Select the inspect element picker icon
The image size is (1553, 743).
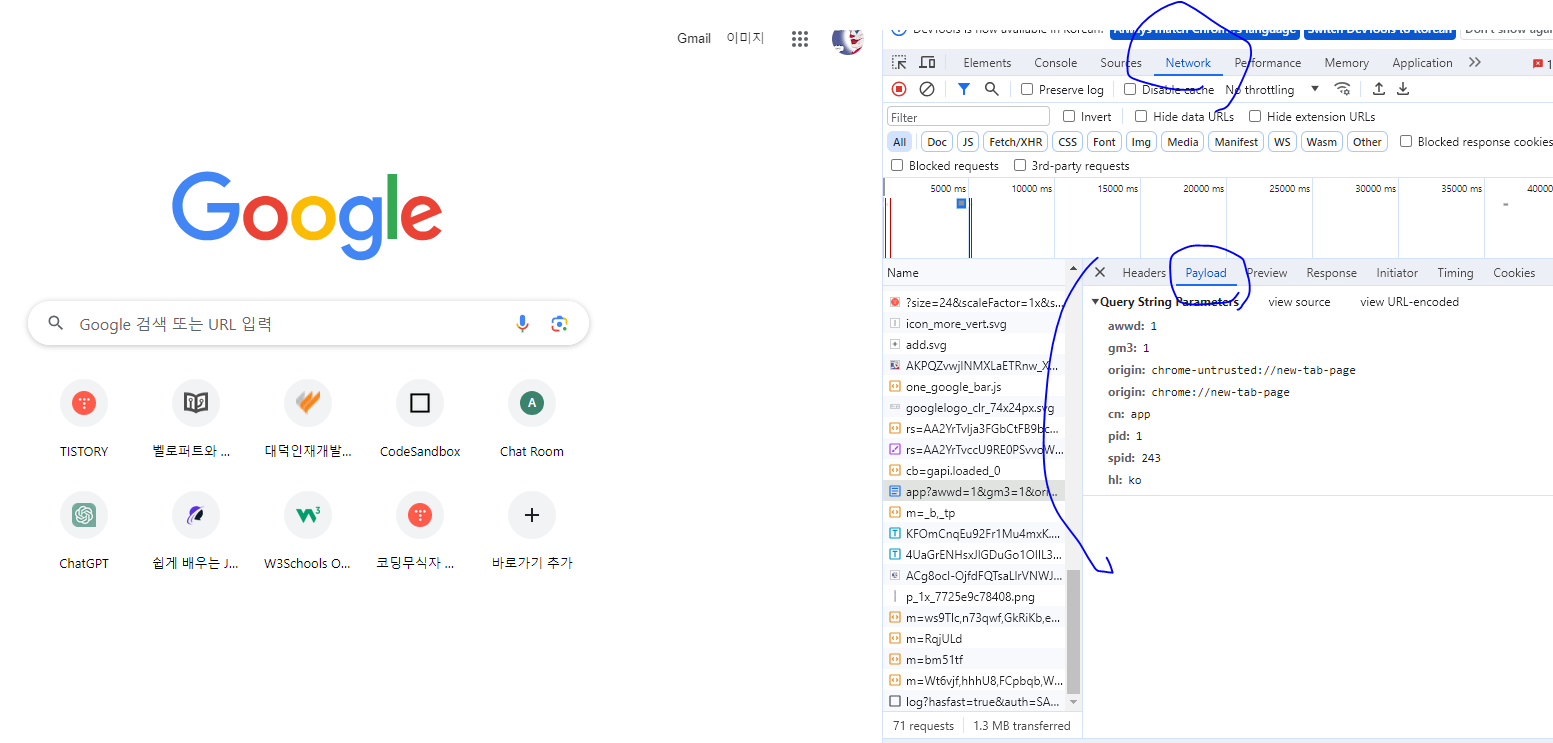coord(899,62)
